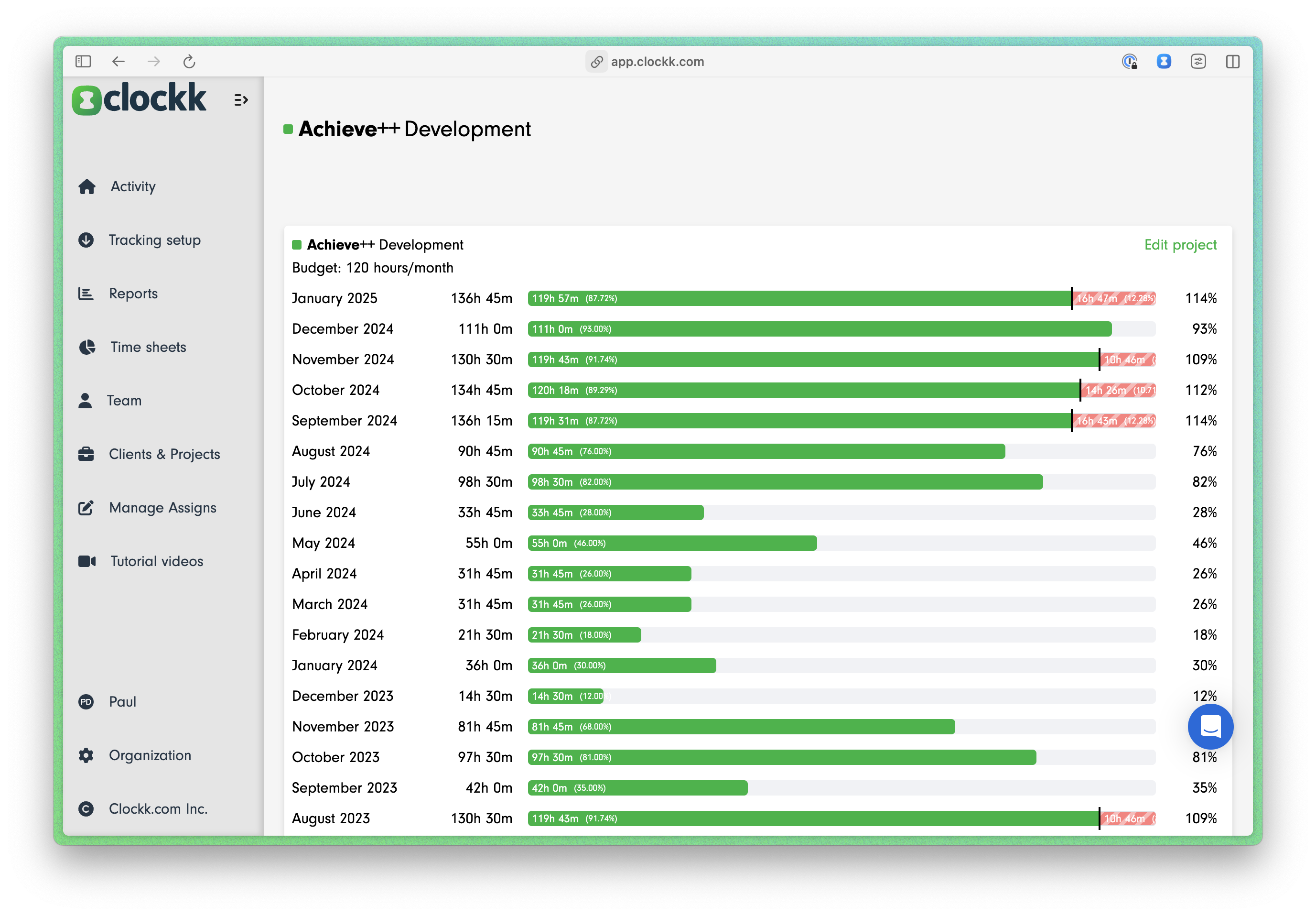Click the Activity home icon
This screenshot has height=916, width=1316.
coord(86,186)
